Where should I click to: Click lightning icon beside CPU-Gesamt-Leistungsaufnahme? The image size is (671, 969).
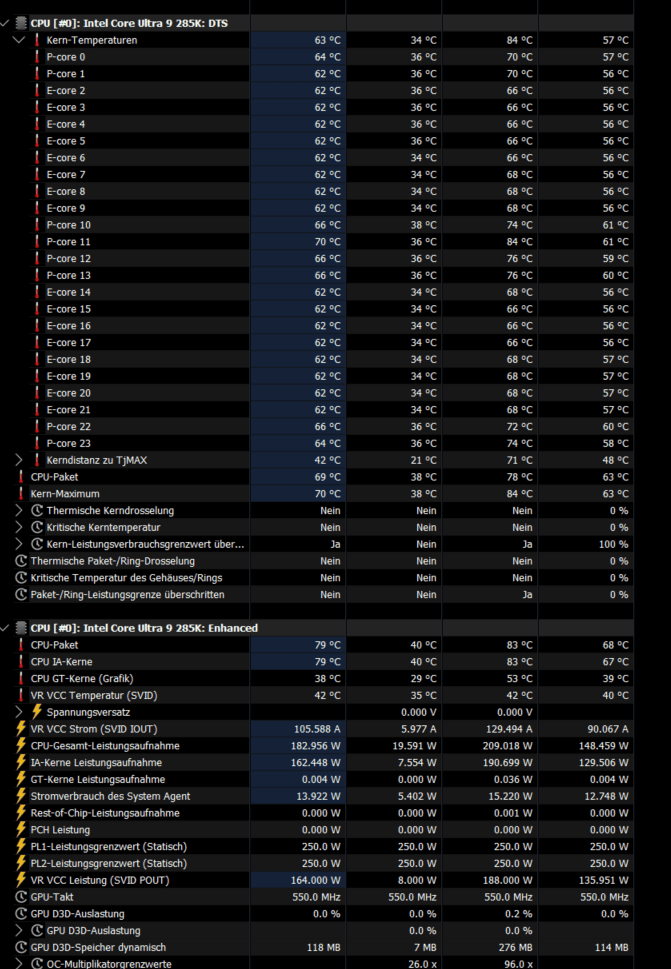click(21, 745)
